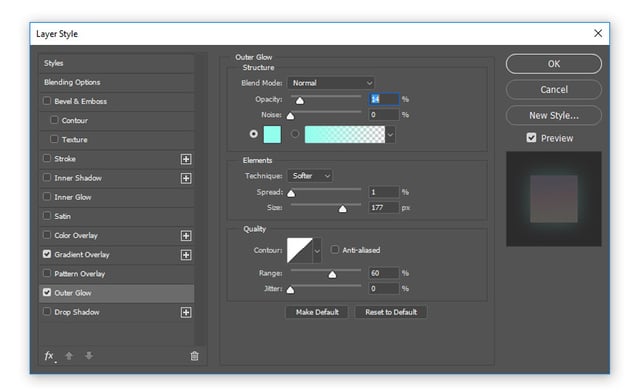The image size is (630, 392).
Task: Click the move effect up arrow icon
Action: coord(69,356)
